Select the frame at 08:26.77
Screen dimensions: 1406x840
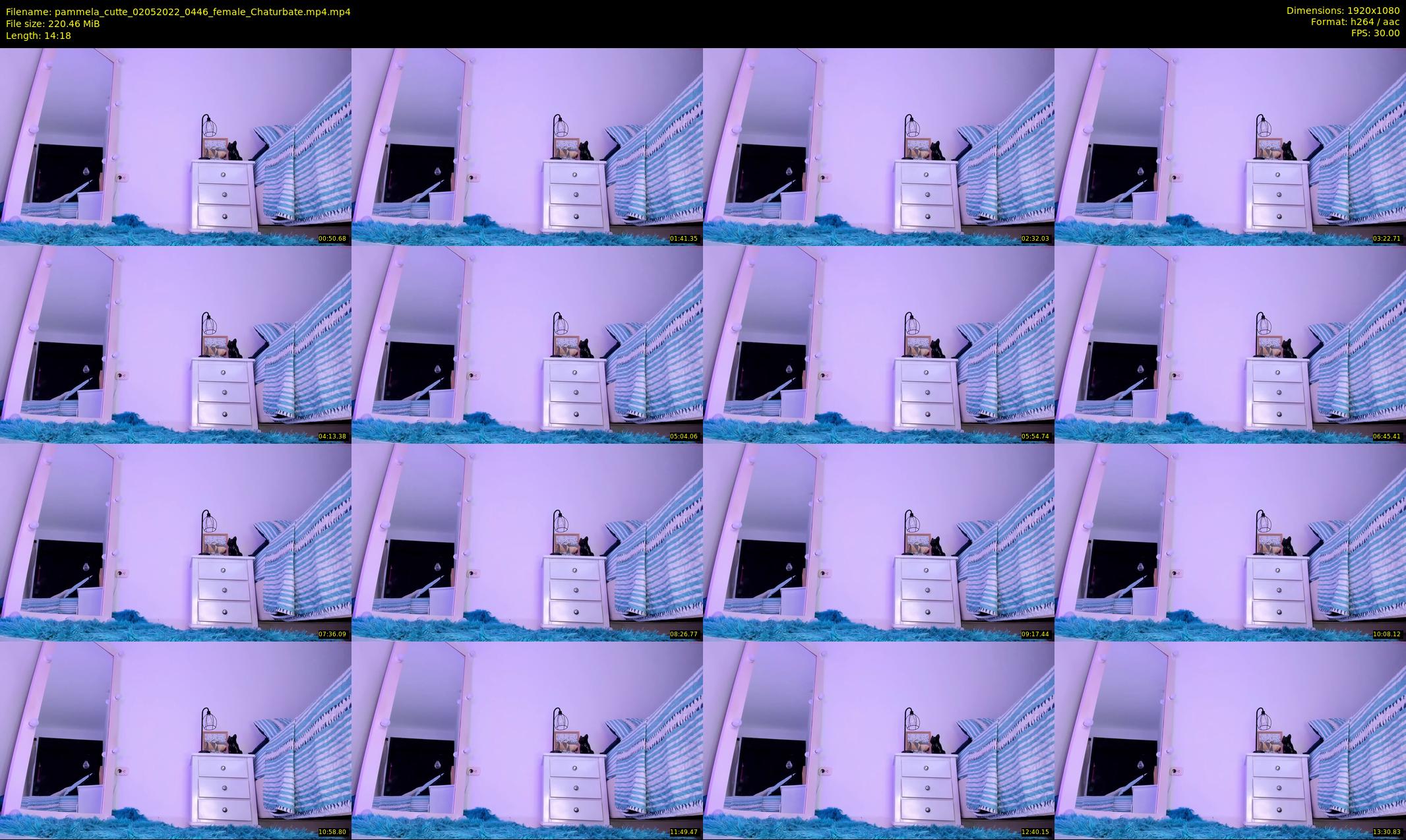pyautogui.click(x=527, y=542)
